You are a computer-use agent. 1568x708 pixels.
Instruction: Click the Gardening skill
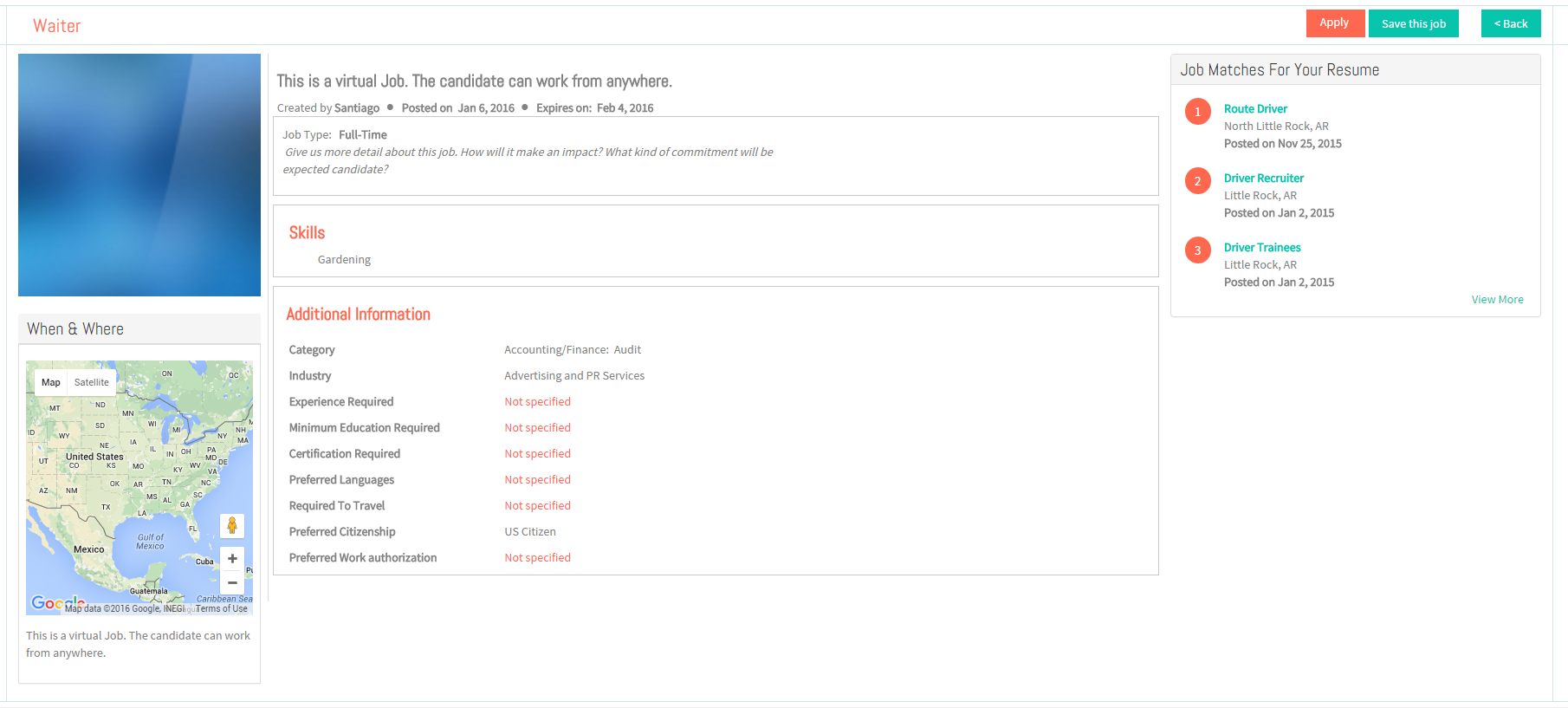coord(344,260)
